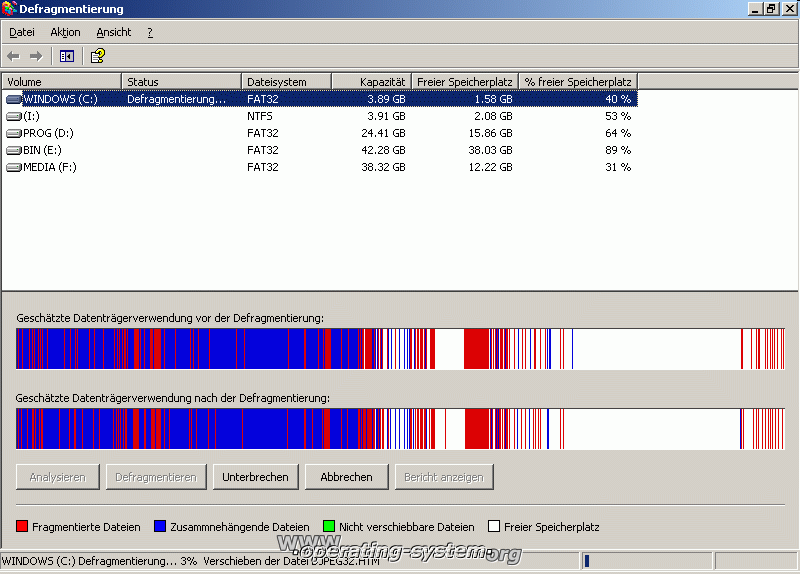
Task: Open the Datei menu
Action: [x=22, y=32]
